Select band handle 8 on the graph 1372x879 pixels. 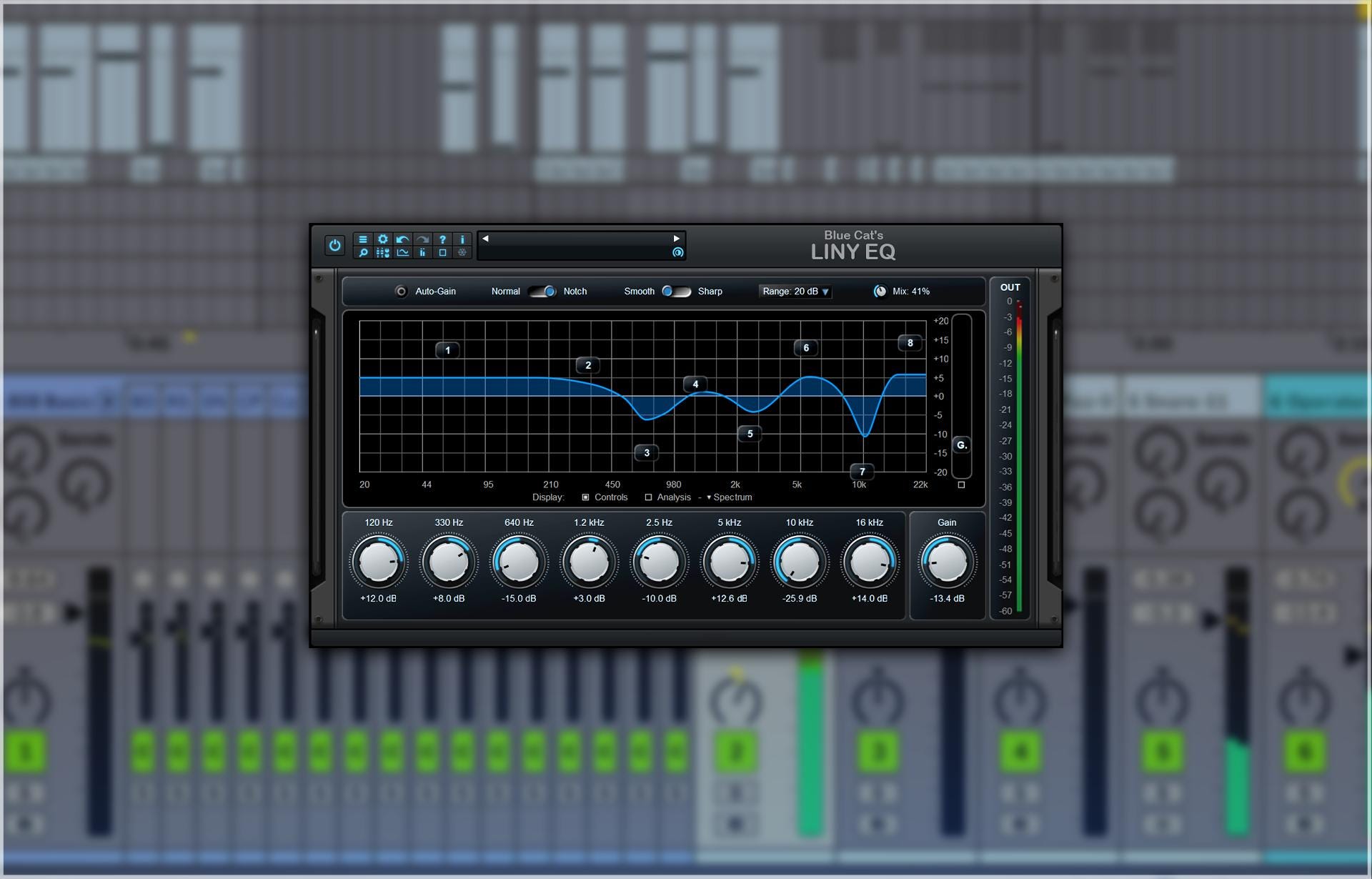(910, 343)
